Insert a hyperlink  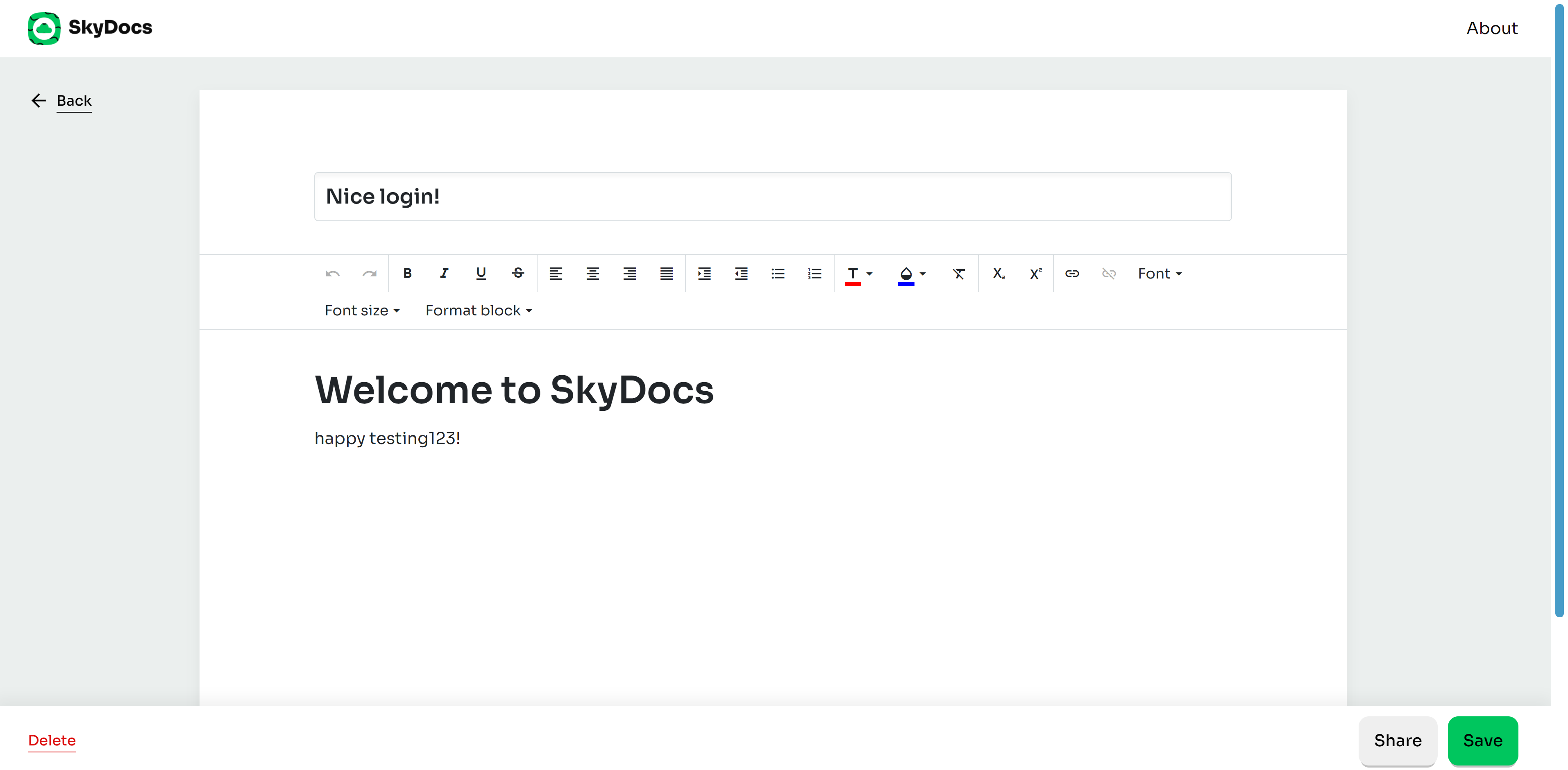coord(1072,273)
